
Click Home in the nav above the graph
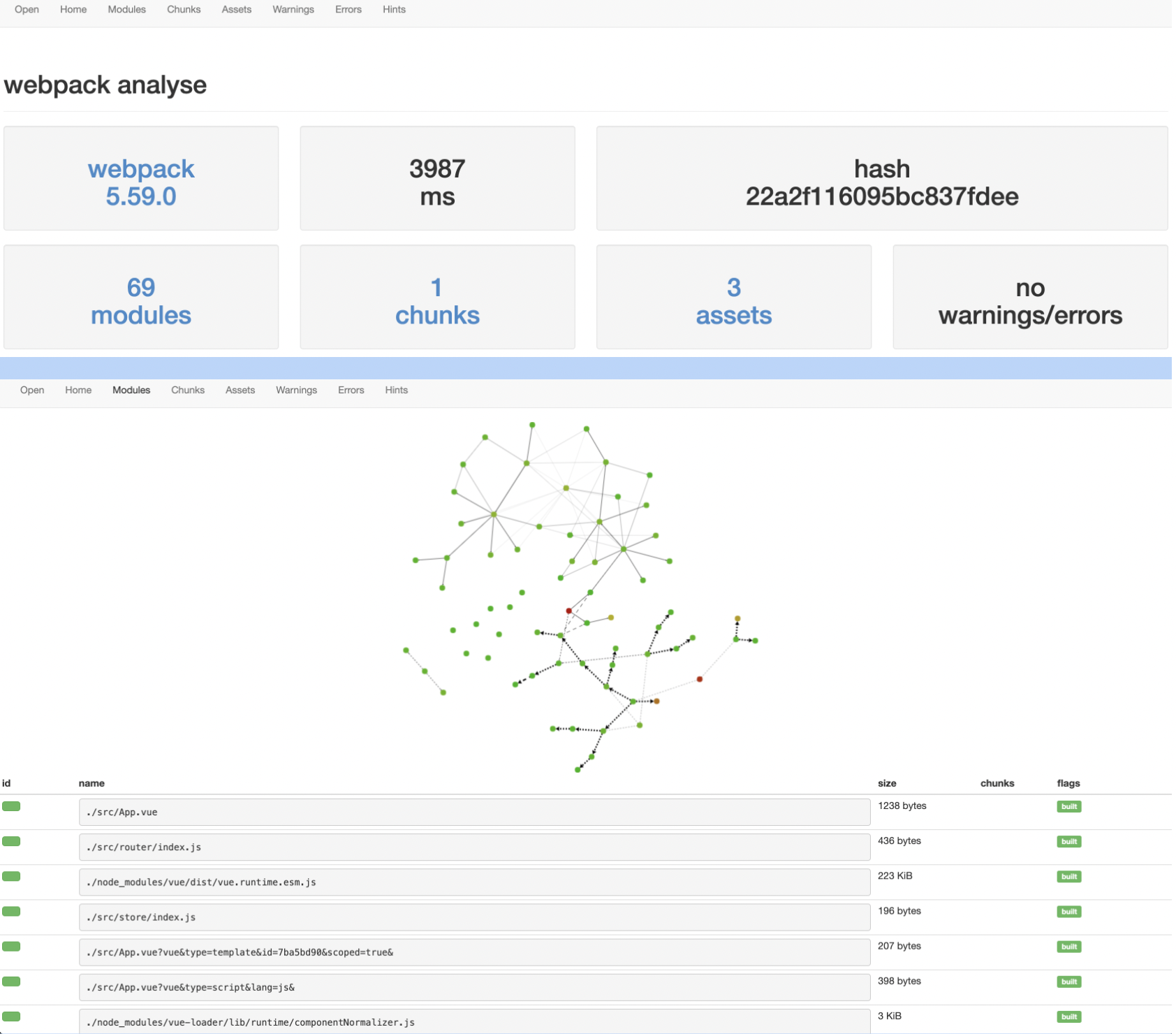pos(78,391)
